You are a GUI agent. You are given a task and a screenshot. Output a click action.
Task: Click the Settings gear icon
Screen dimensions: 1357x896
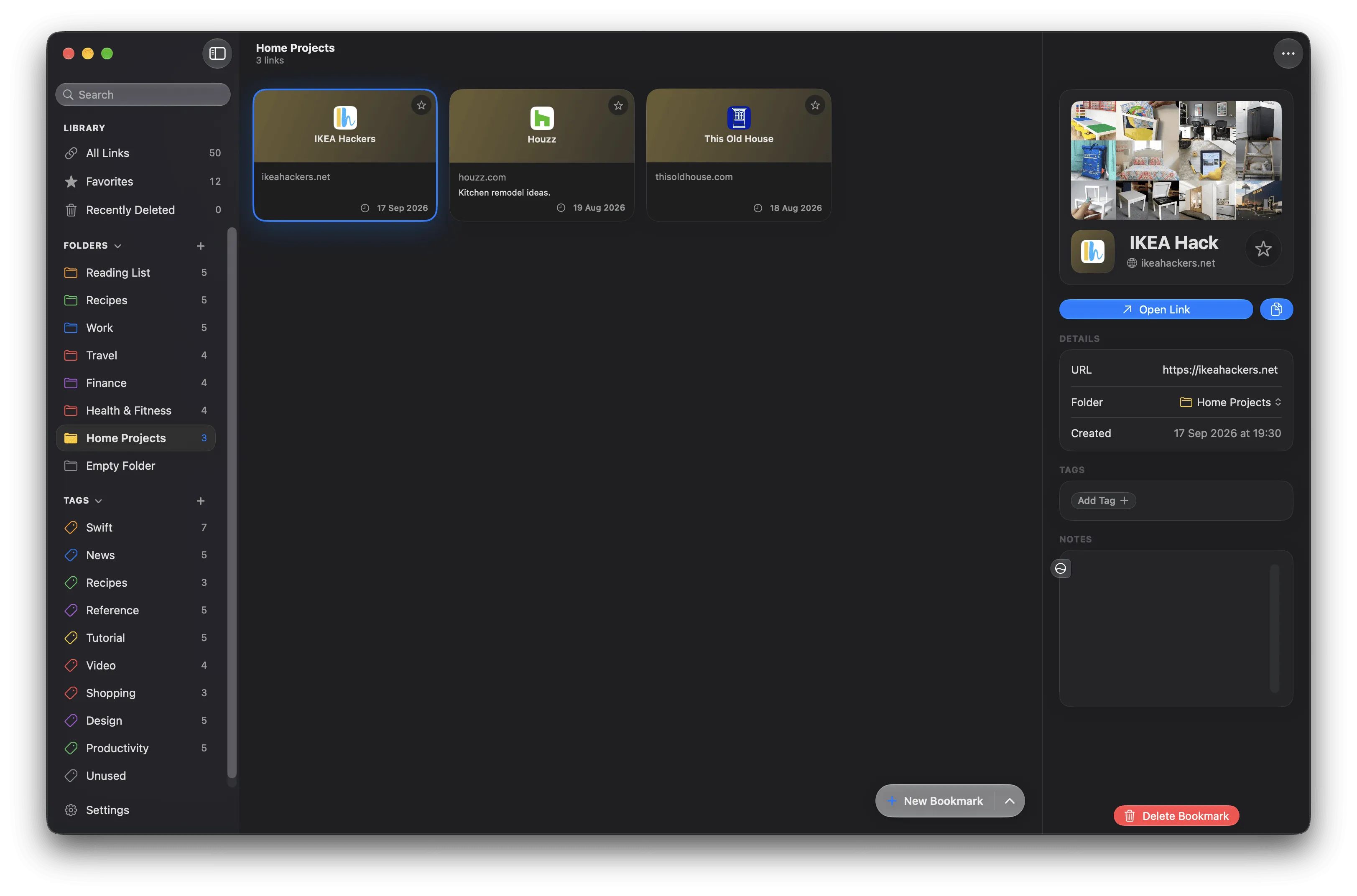(x=71, y=810)
